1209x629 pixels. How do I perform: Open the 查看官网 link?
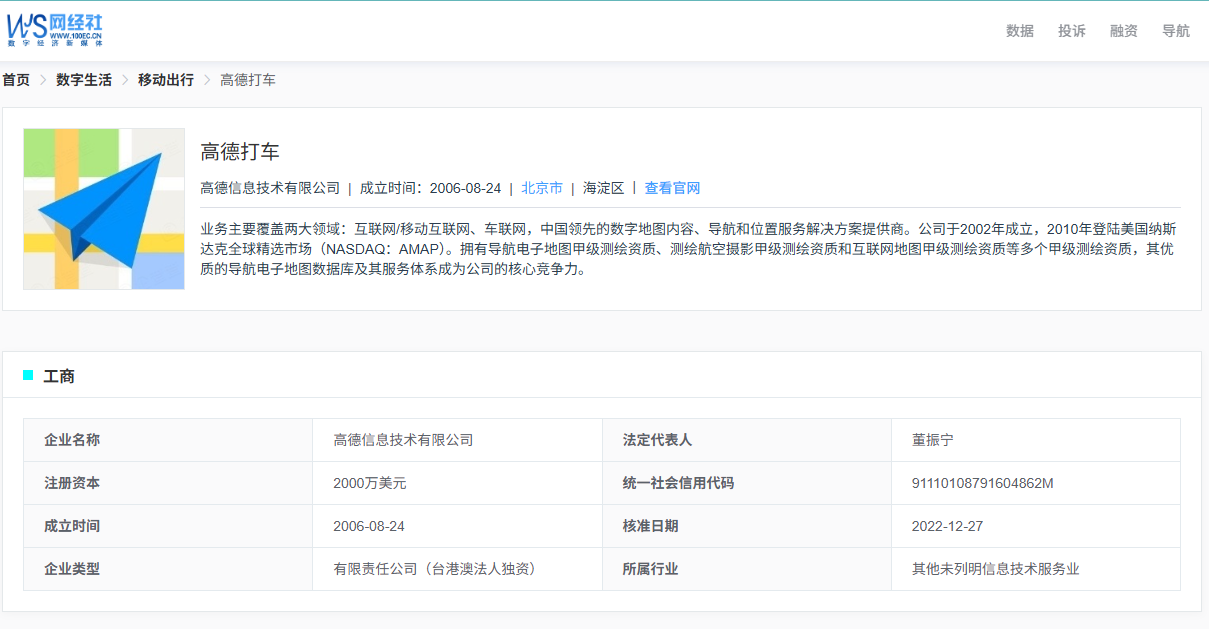tap(672, 188)
